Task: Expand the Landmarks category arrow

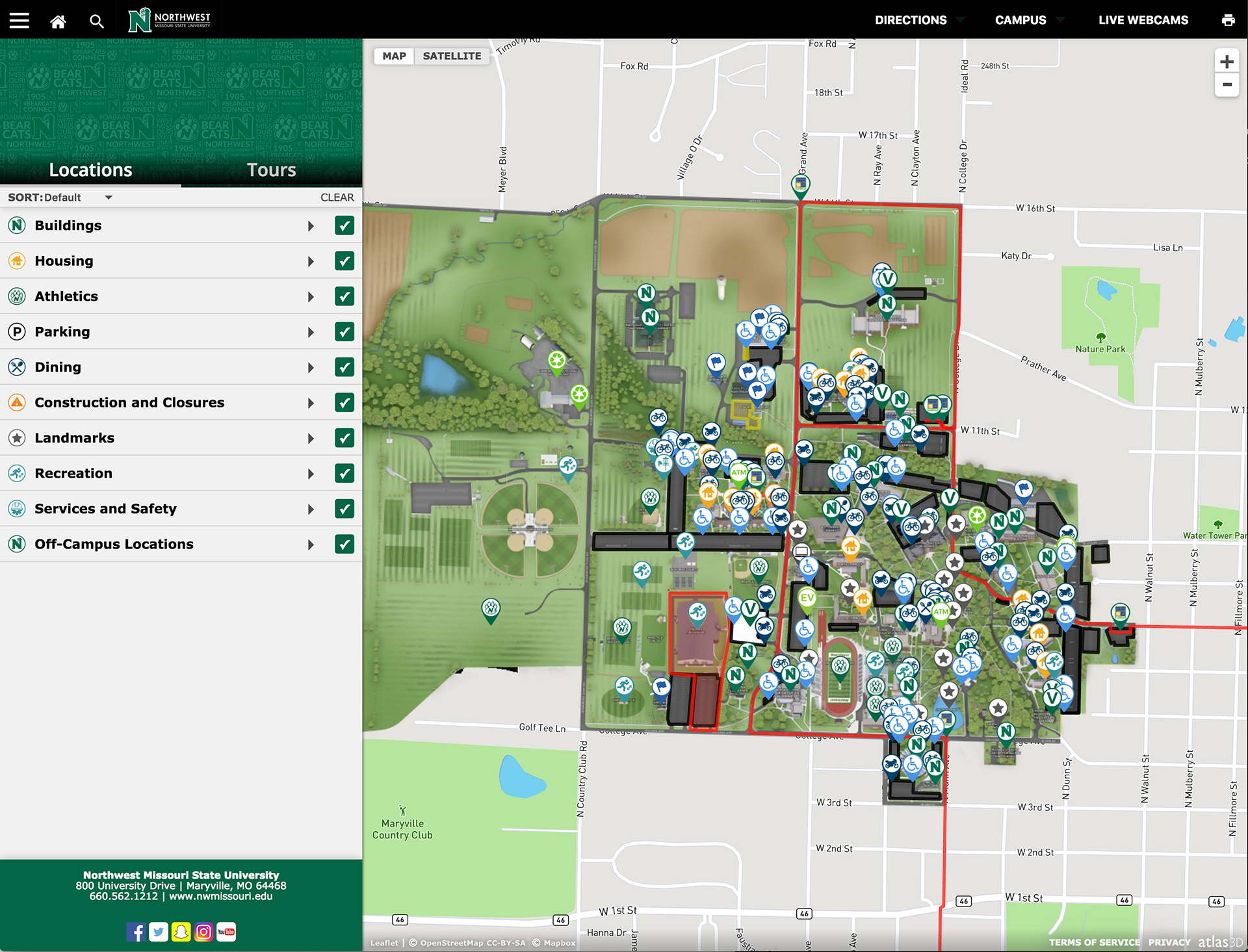Action: coord(311,439)
